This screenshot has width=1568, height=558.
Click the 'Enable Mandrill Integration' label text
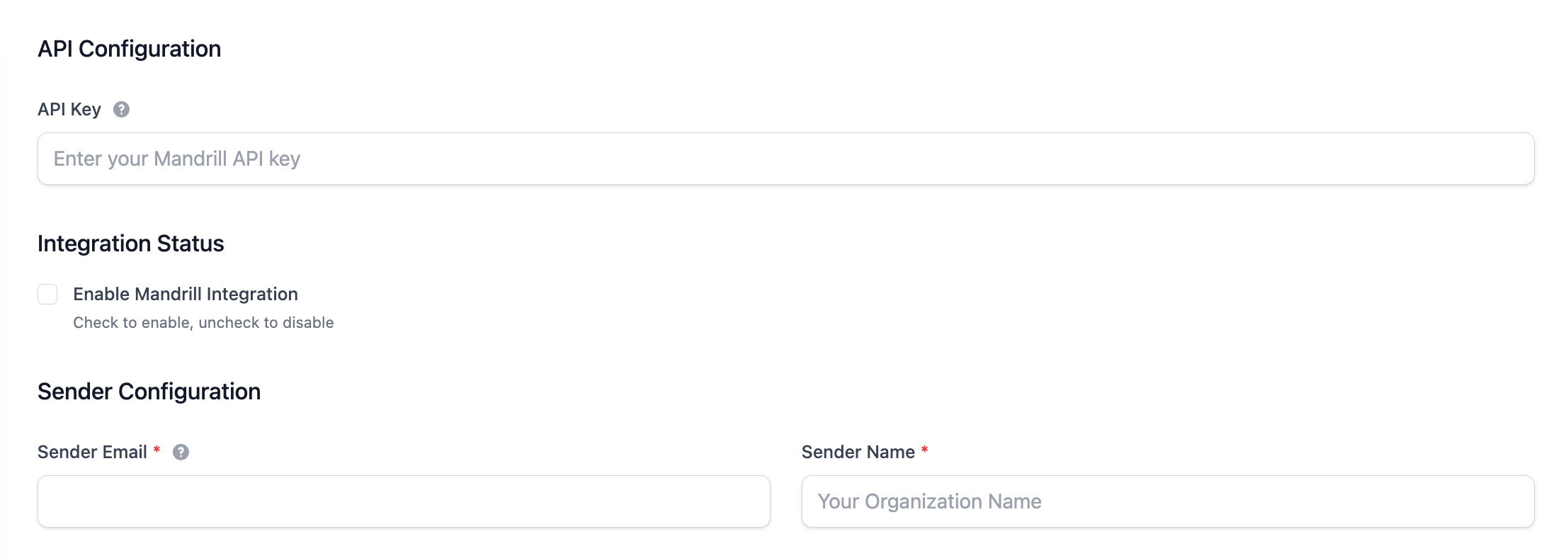186,294
